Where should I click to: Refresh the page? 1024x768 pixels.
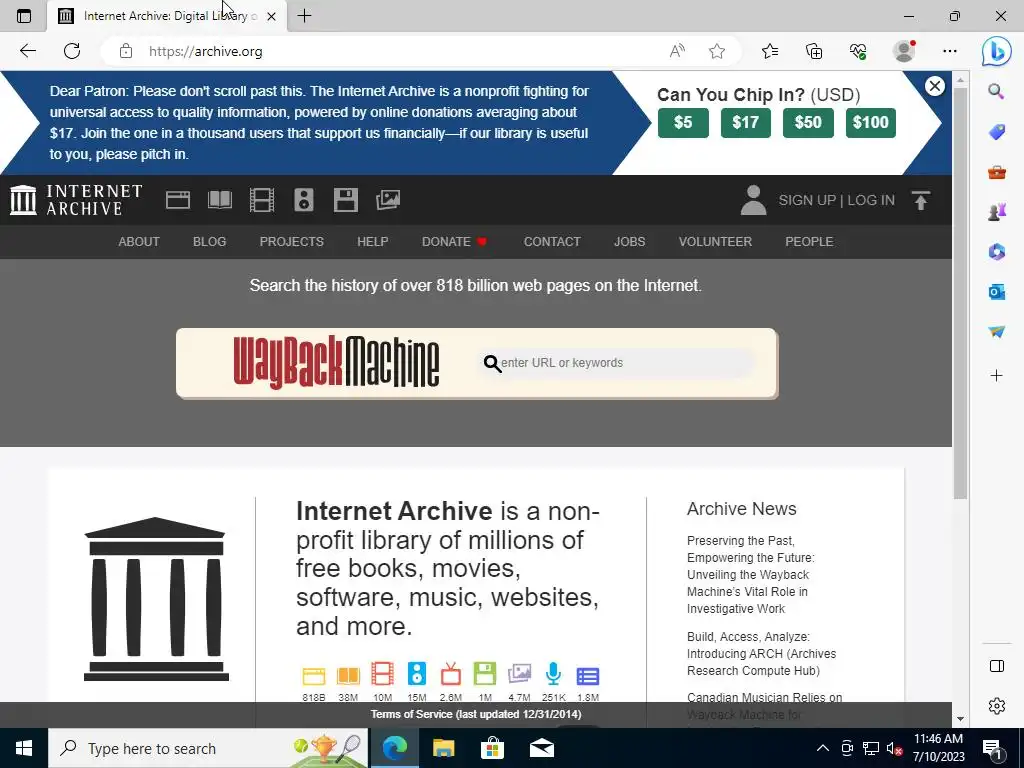72,51
